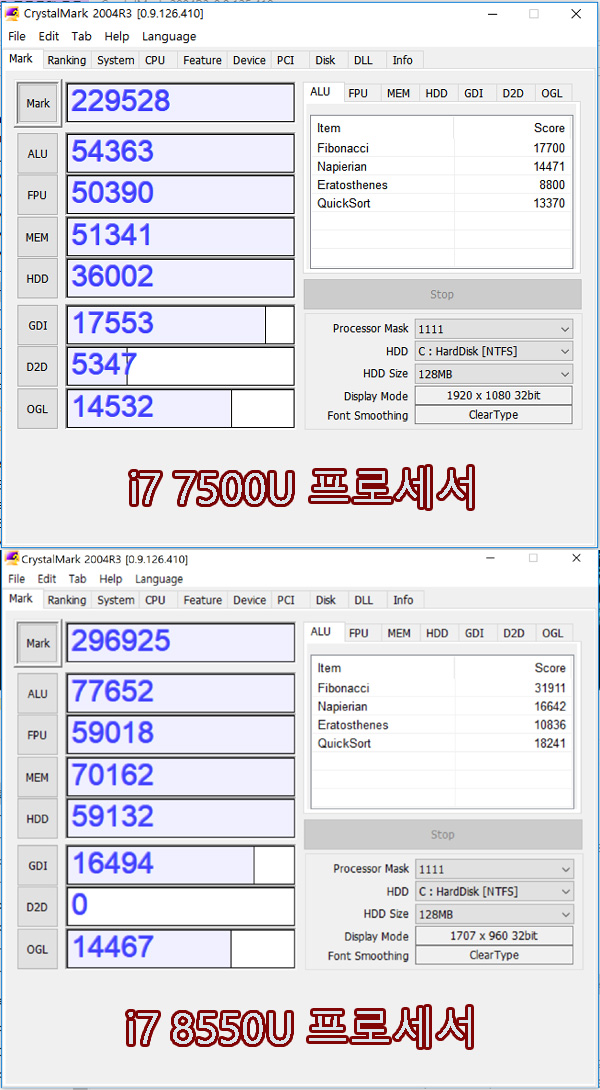Run MEM test beside score 51341
The width and height of the screenshot is (600, 1090).
pyautogui.click(x=38, y=237)
